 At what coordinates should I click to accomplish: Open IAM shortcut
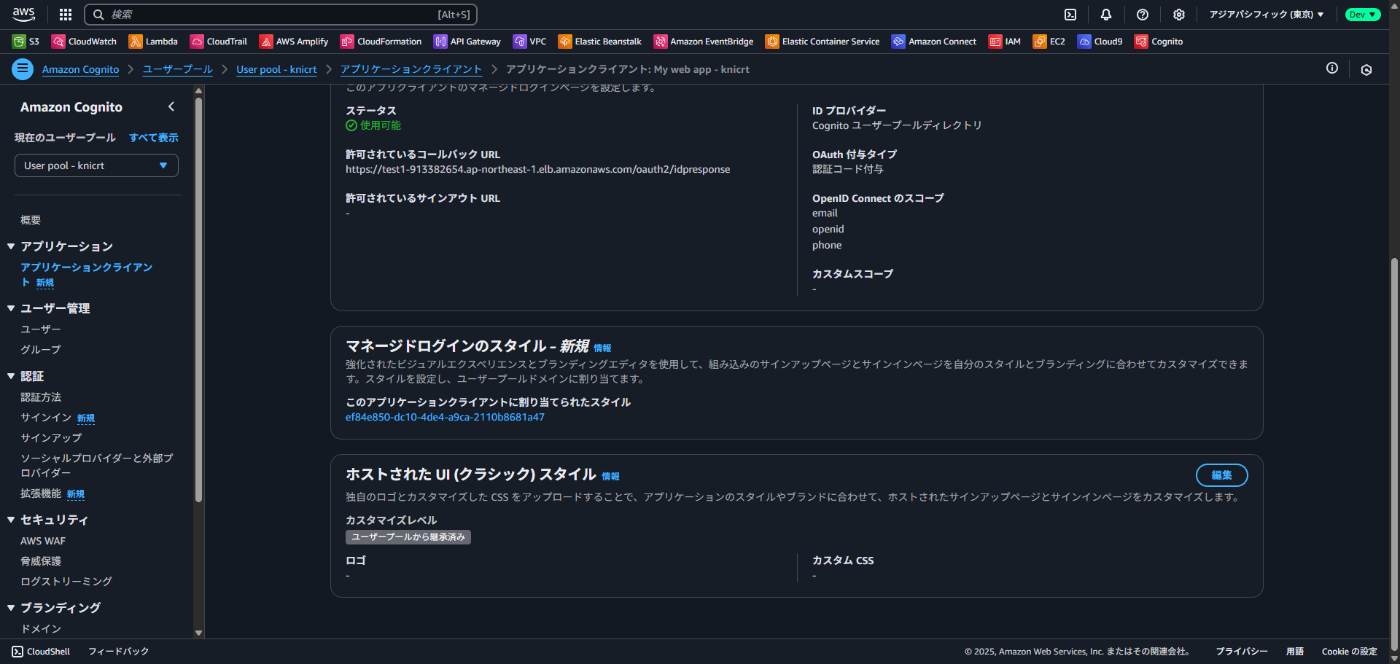(1005, 41)
